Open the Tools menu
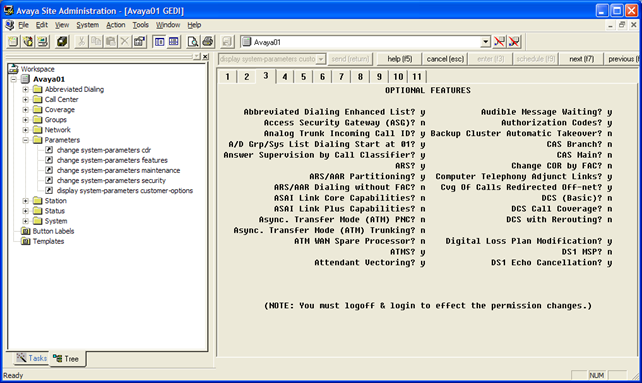Image resolution: width=642 pixels, height=383 pixels. click(140, 25)
